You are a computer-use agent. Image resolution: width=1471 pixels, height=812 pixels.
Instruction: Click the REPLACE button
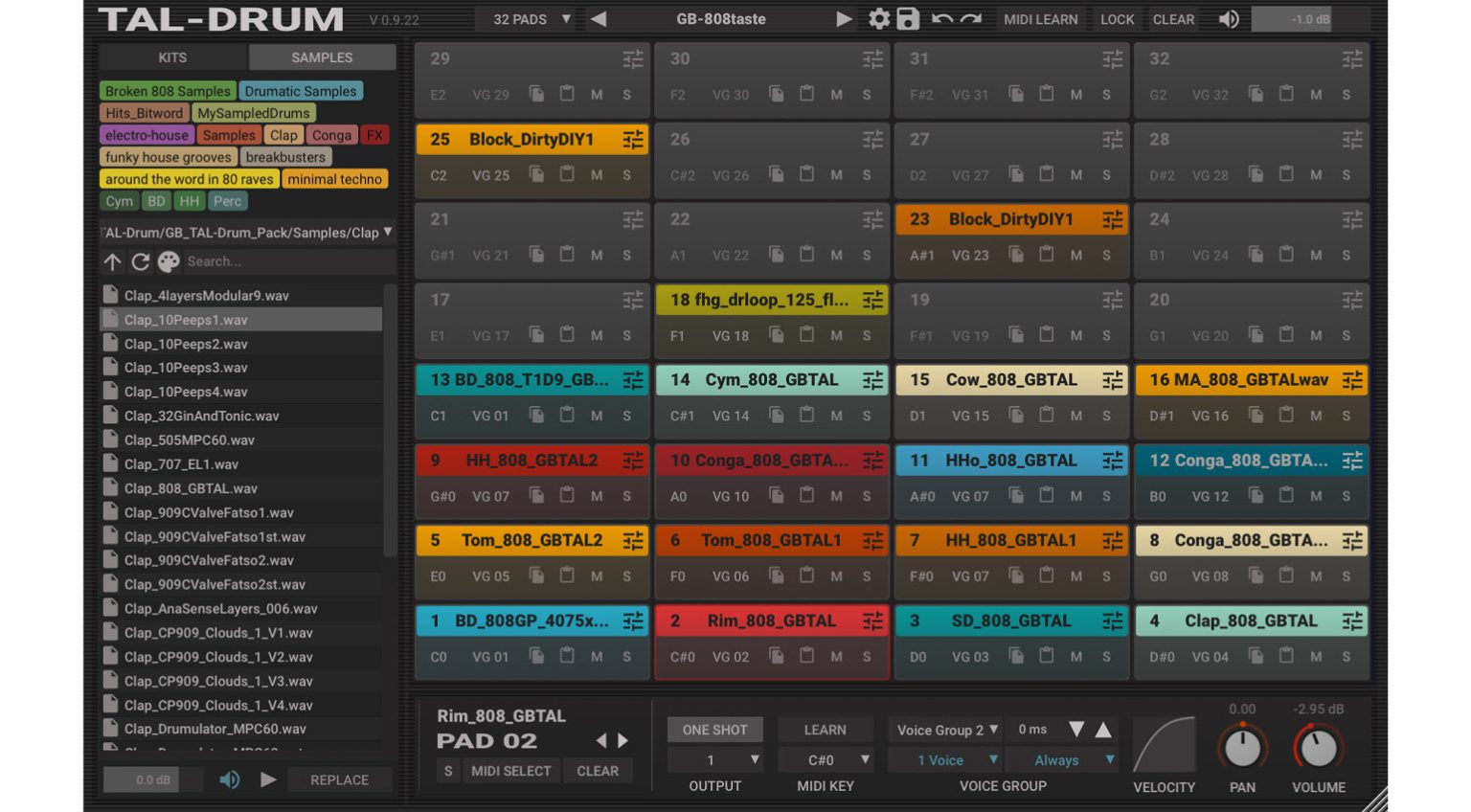tap(339, 779)
